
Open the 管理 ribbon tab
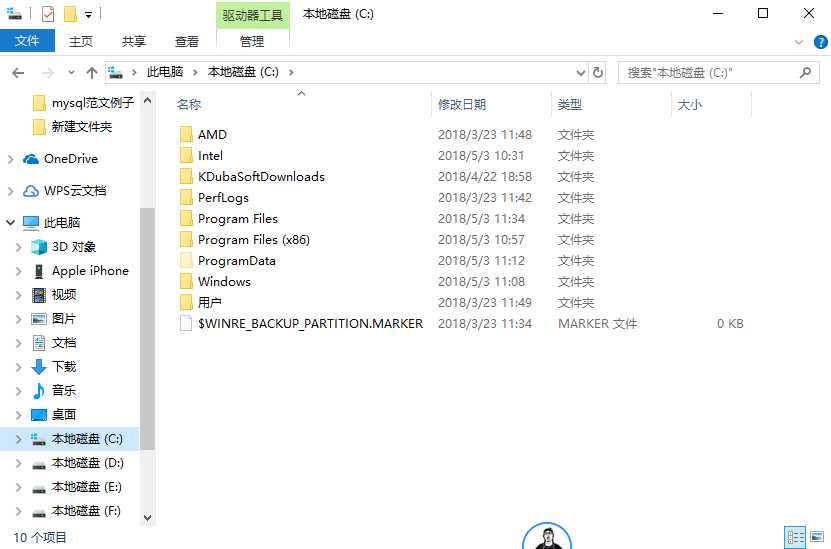[x=252, y=41]
